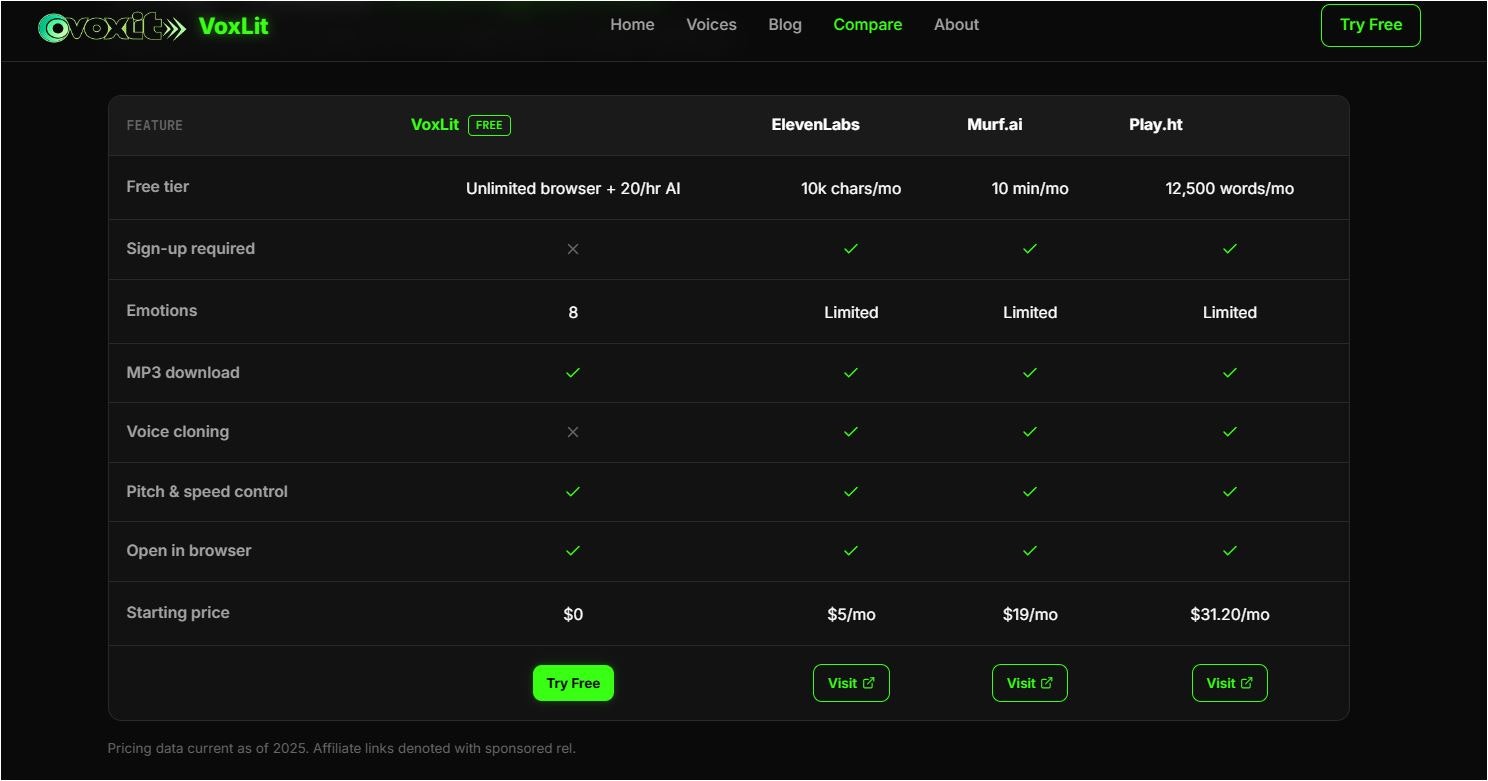
Task: Click Play.ht pitch & speed control checkmark
Action: tap(1230, 492)
